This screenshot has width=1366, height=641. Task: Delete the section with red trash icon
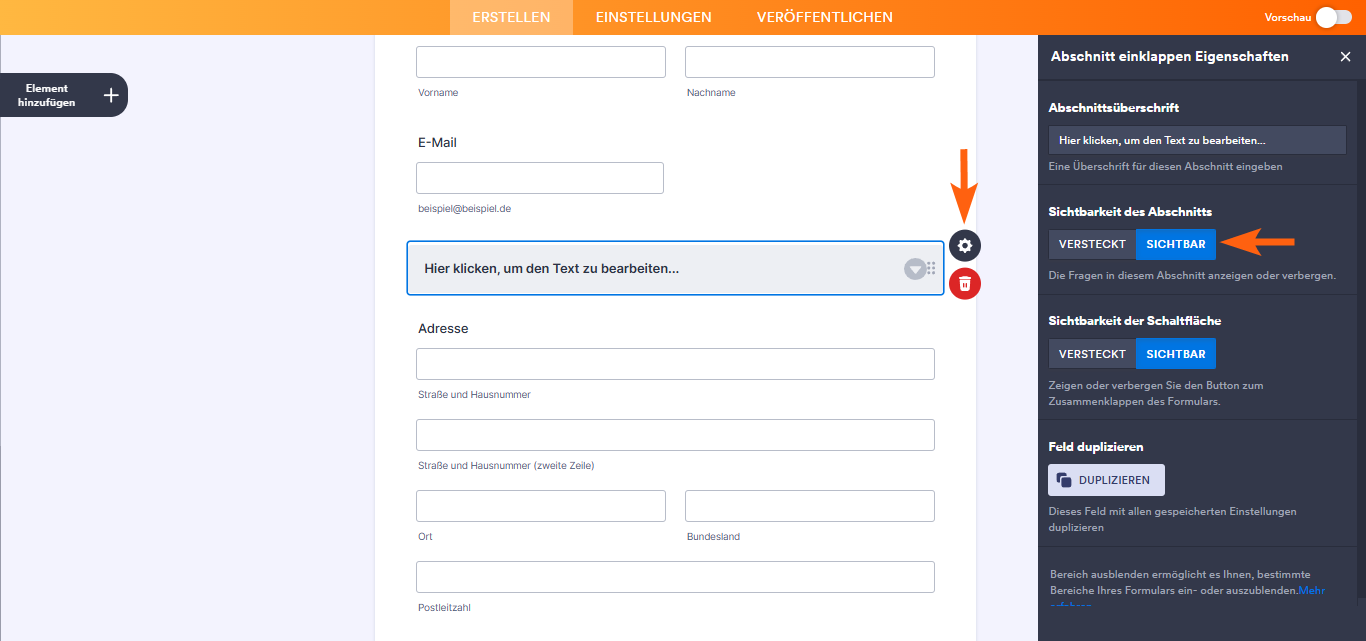click(x=965, y=284)
